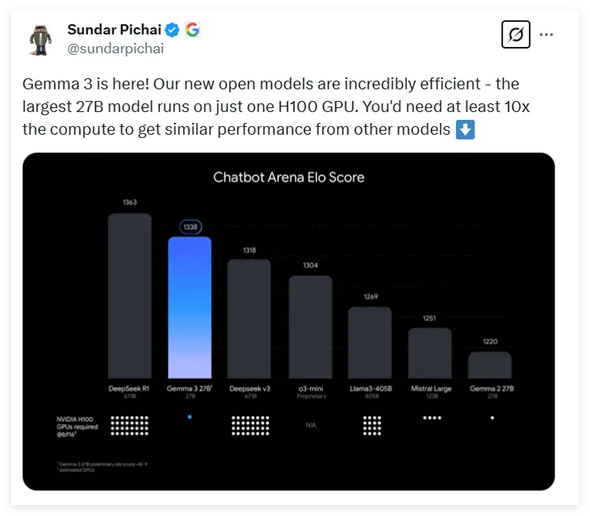Click the DeepSeek R1 GPU dot grid

point(129,426)
